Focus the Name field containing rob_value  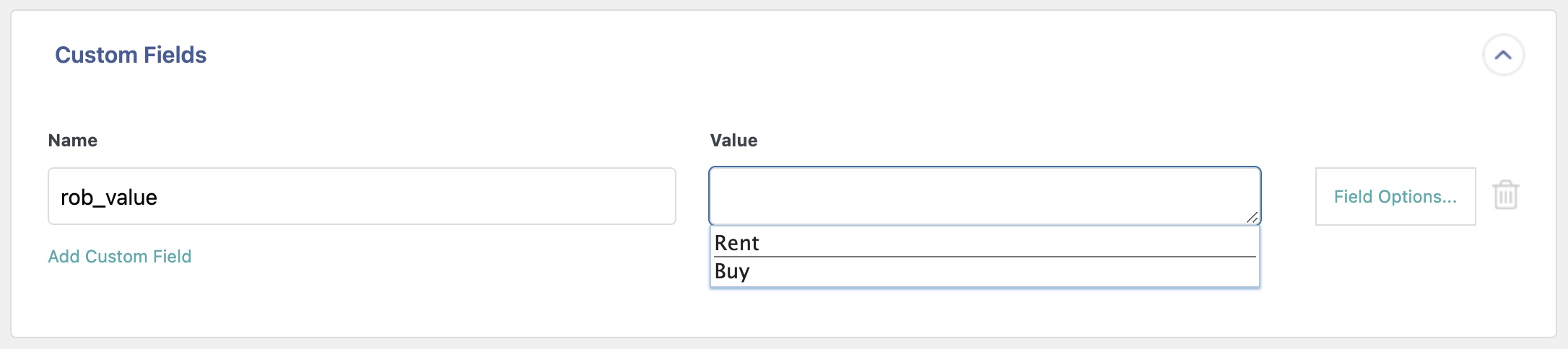[x=362, y=196]
